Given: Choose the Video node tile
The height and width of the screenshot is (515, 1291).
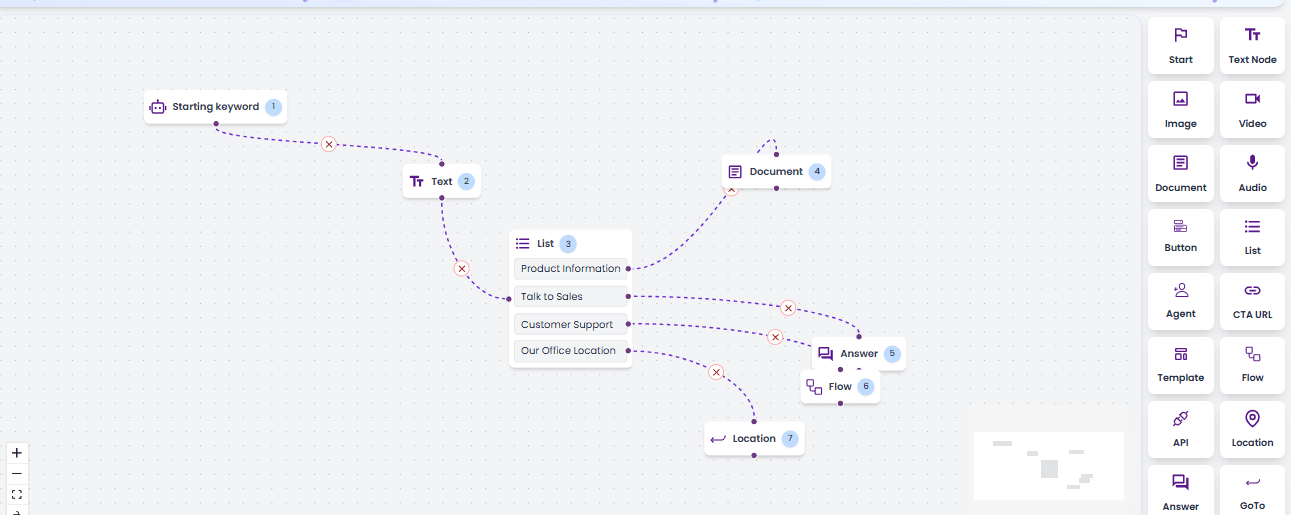Looking at the screenshot, I should (1252, 110).
